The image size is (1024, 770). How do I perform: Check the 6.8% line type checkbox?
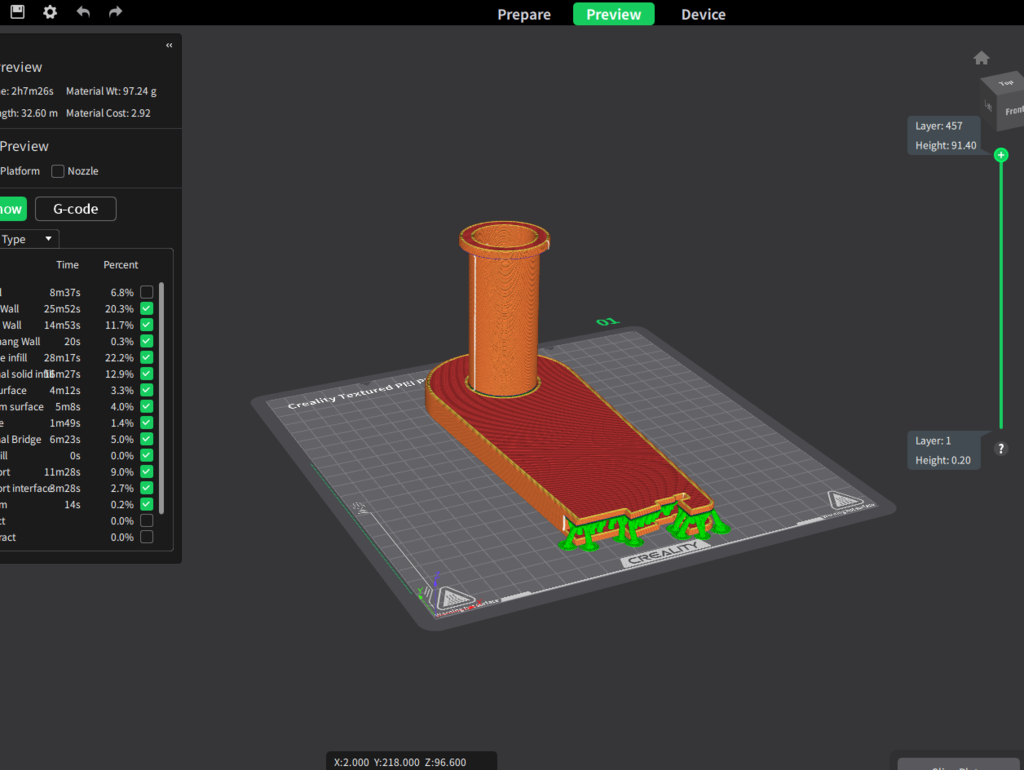(x=147, y=292)
